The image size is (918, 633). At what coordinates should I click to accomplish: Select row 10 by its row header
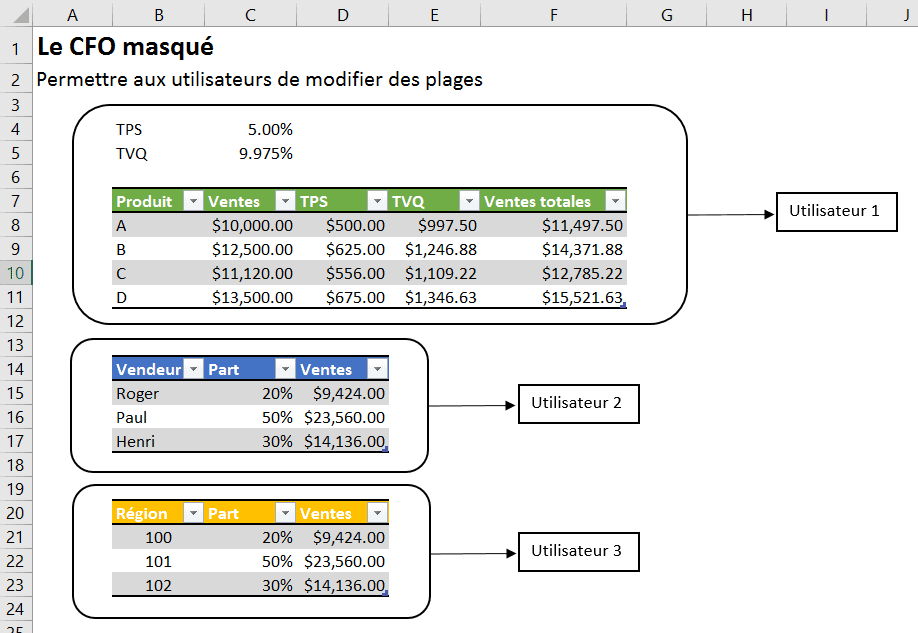16,273
